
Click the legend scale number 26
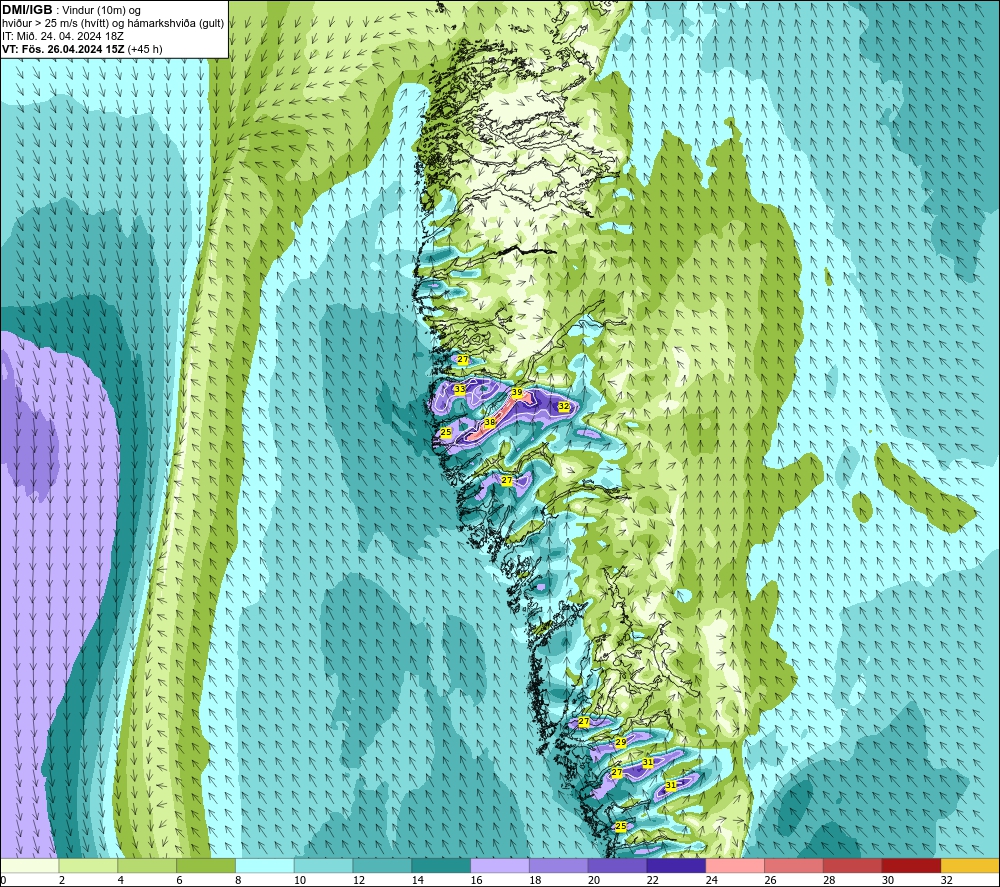(770, 880)
